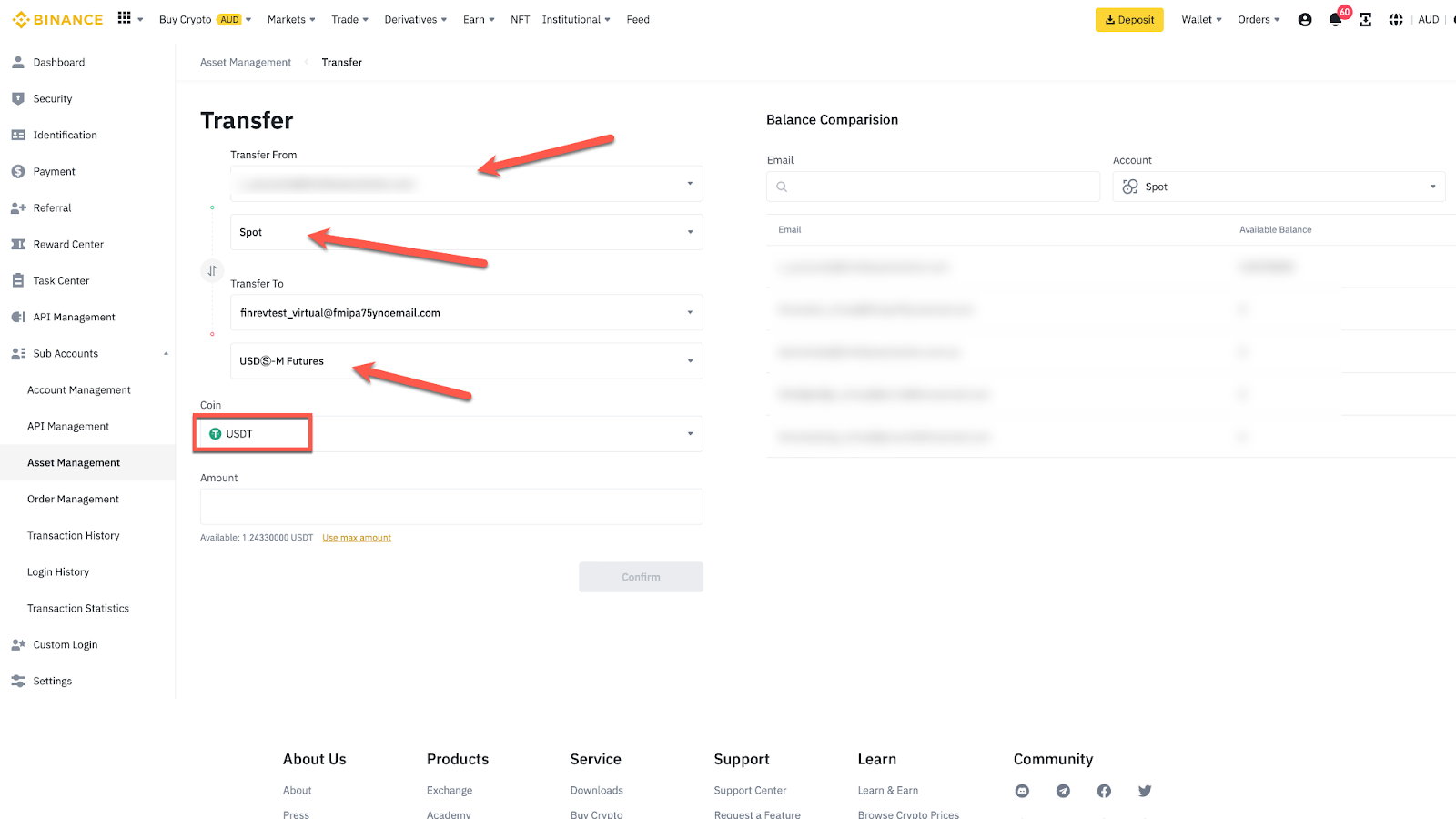Open the profile account icon
This screenshot has height=819, width=1456.
click(1305, 19)
